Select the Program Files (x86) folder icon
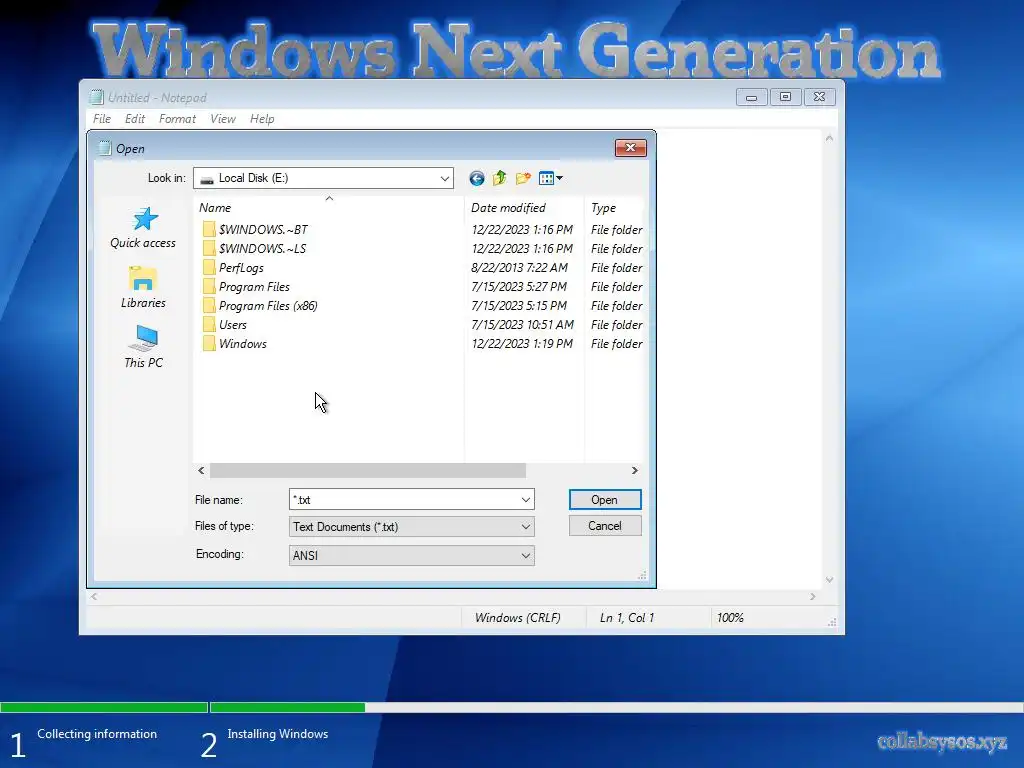 pyautogui.click(x=209, y=305)
